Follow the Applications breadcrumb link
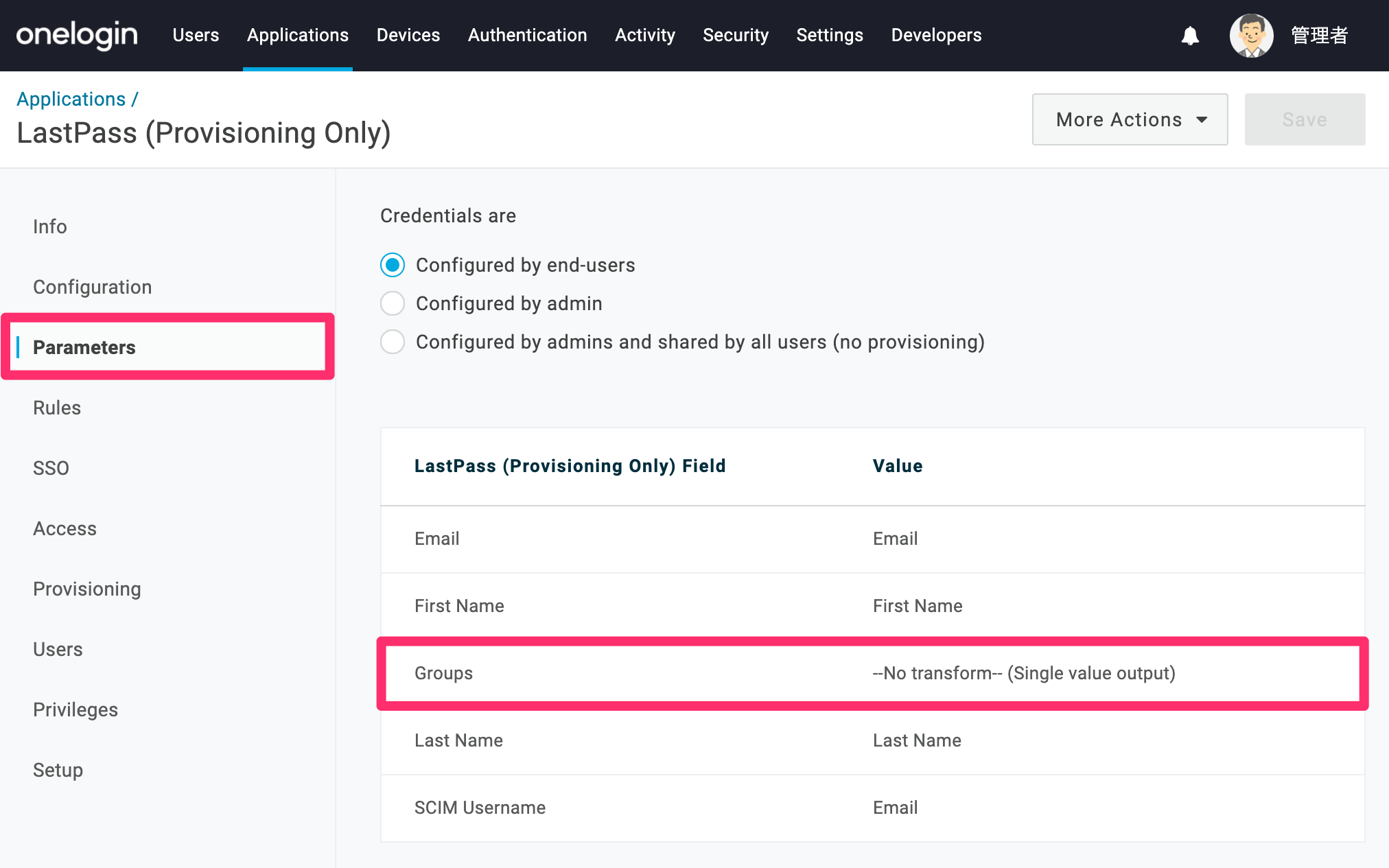 [x=71, y=99]
